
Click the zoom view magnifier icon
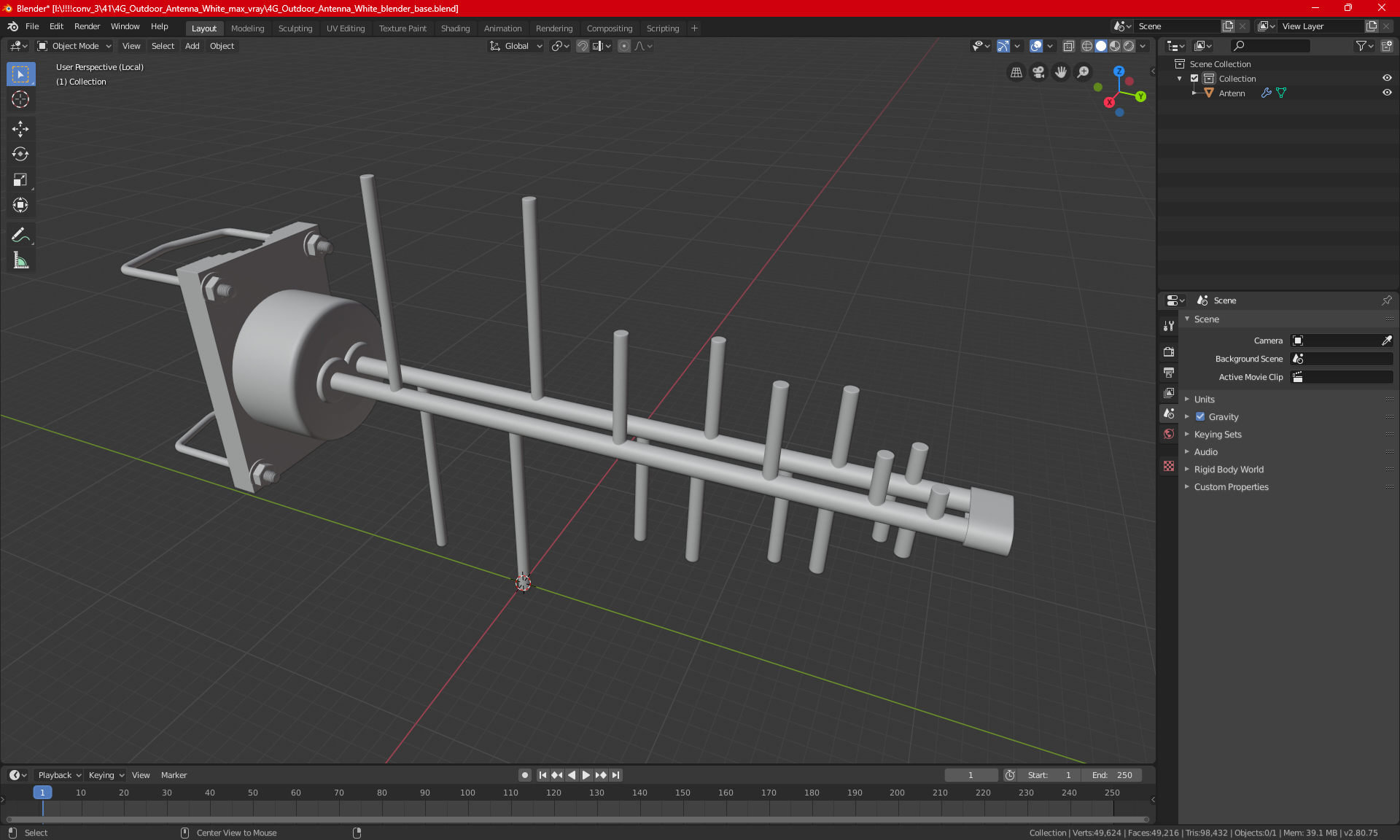point(1084,72)
